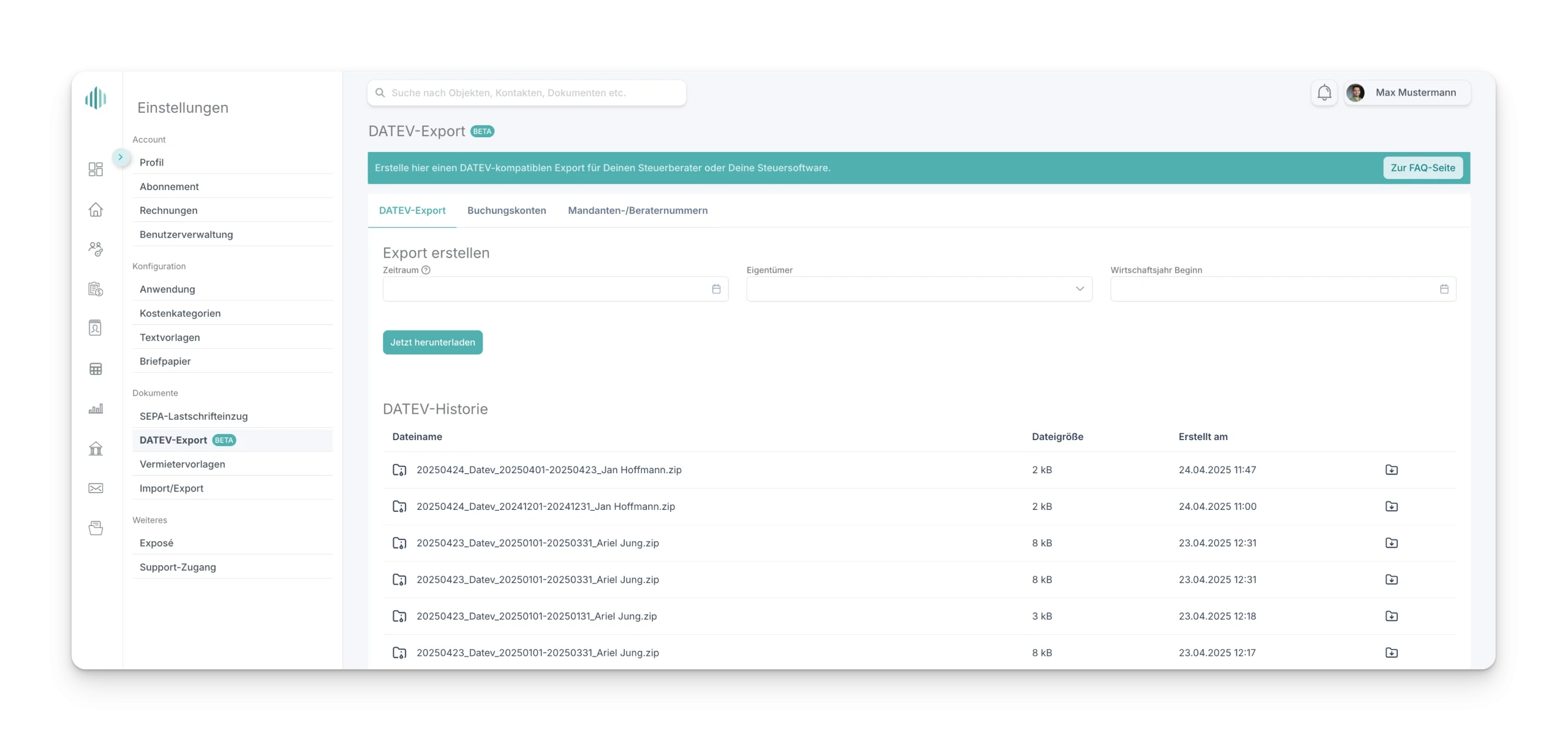This screenshot has height=741, width=1568.
Task: Open Exposé settings
Action: pos(233,543)
